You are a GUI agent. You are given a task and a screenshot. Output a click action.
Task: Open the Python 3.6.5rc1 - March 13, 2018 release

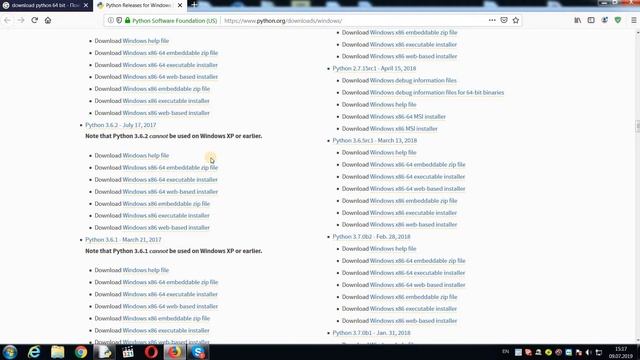click(375, 140)
